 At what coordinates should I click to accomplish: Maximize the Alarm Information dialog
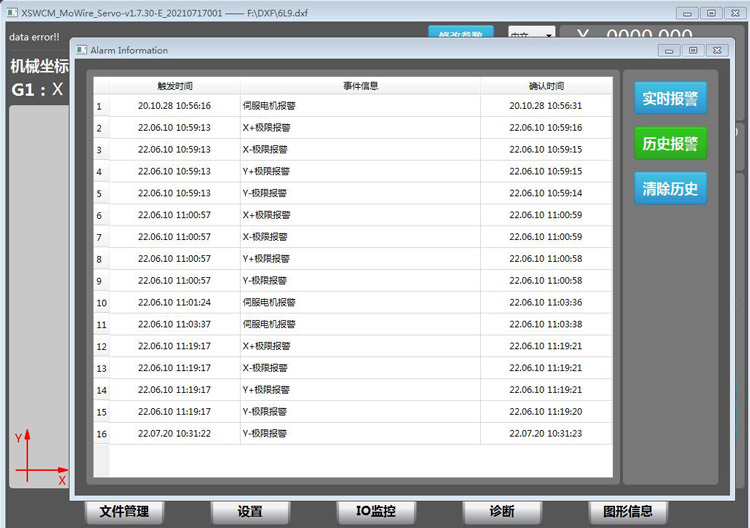tap(693, 50)
